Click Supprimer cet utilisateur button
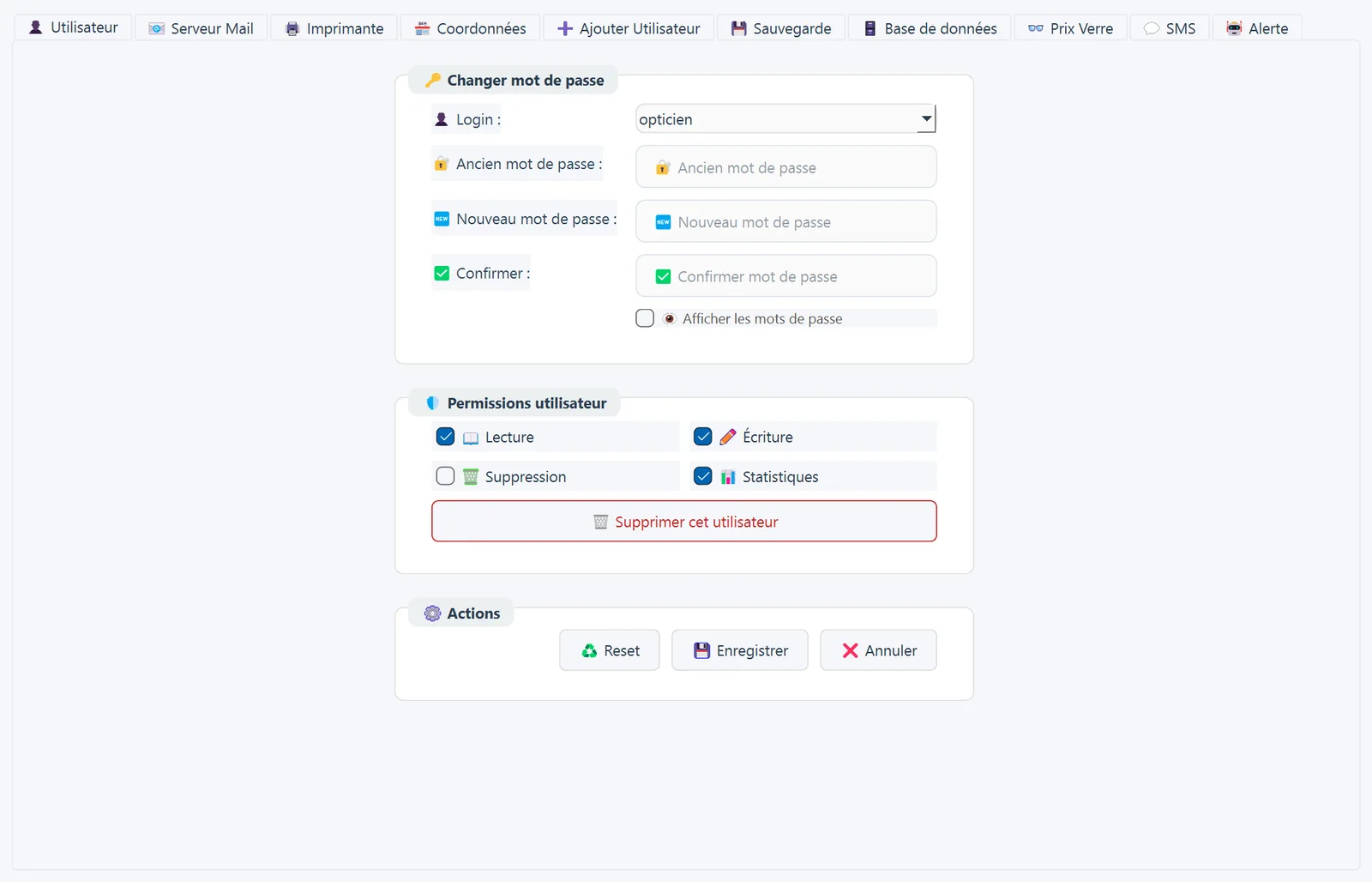Image resolution: width=1372 pixels, height=882 pixels. pyautogui.click(x=683, y=522)
